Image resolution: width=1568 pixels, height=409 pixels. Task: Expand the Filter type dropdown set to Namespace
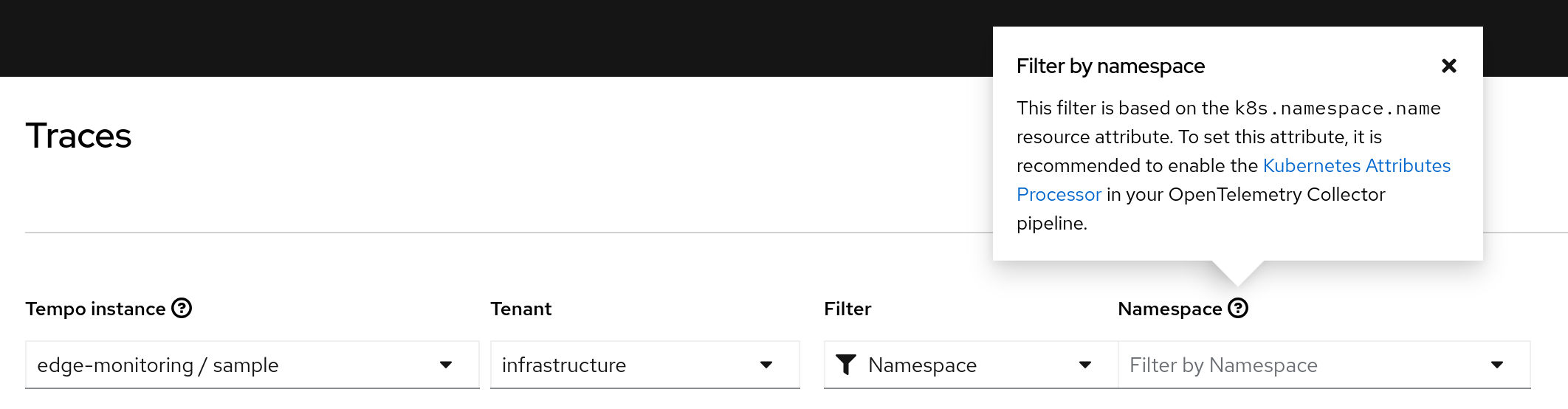coord(960,365)
